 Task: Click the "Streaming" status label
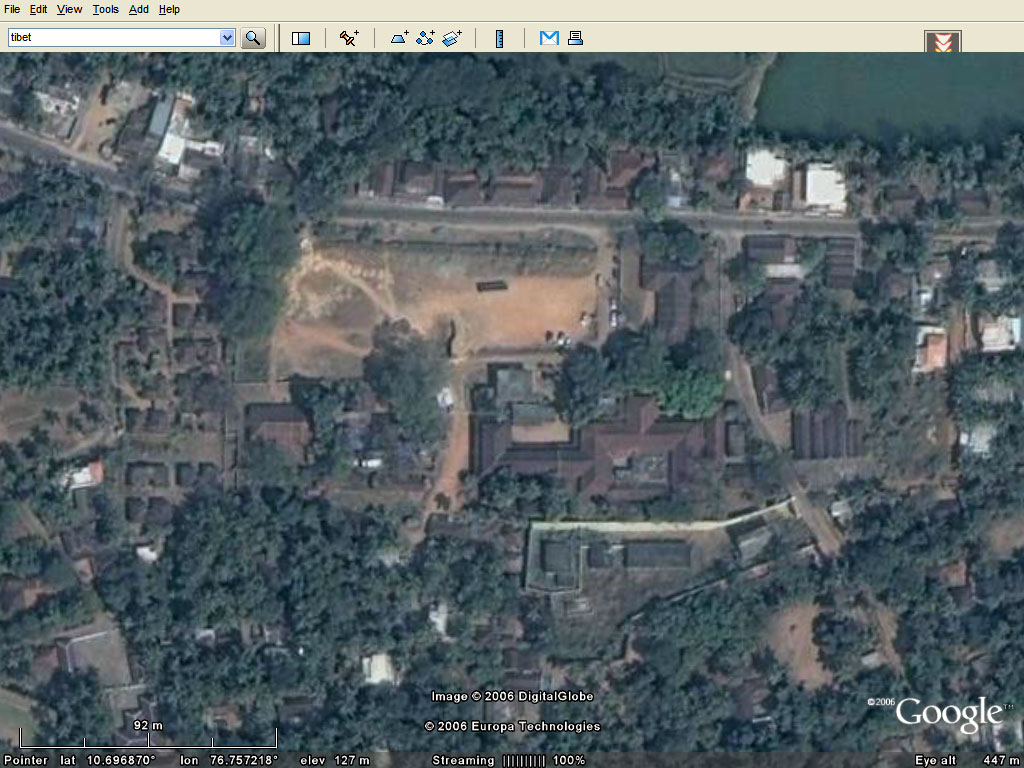coord(463,760)
